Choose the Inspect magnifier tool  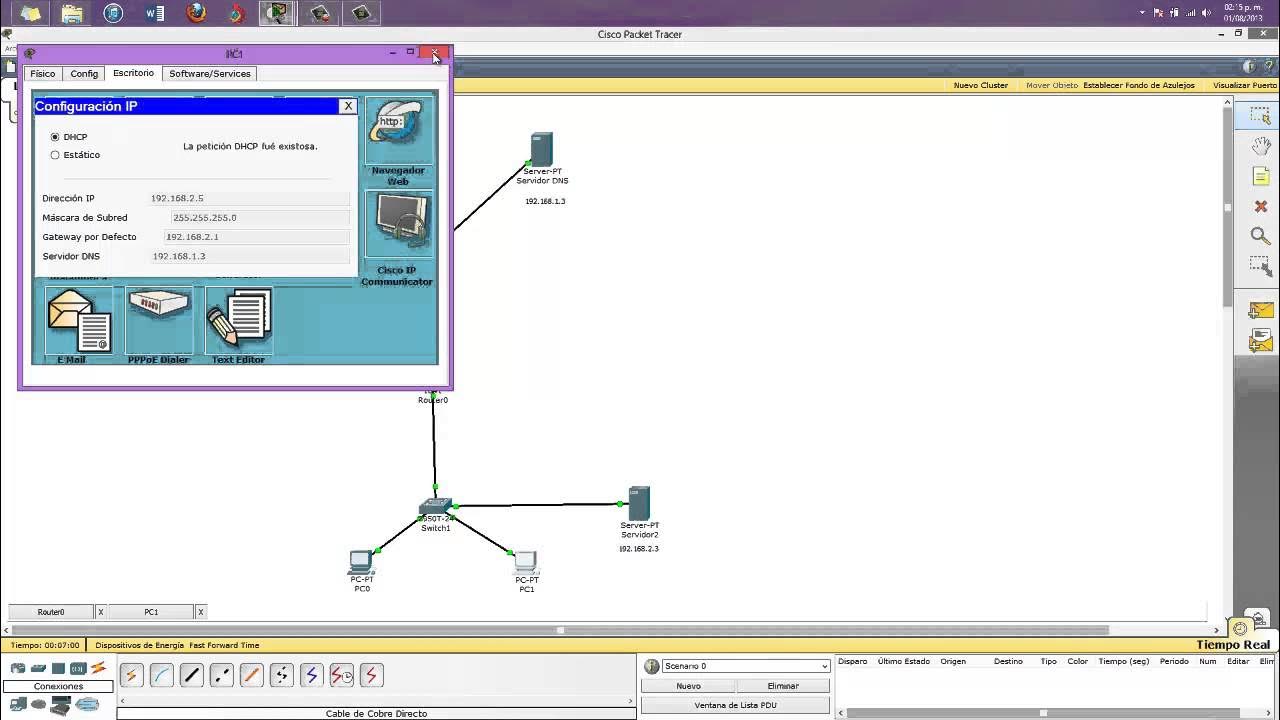coord(1260,236)
